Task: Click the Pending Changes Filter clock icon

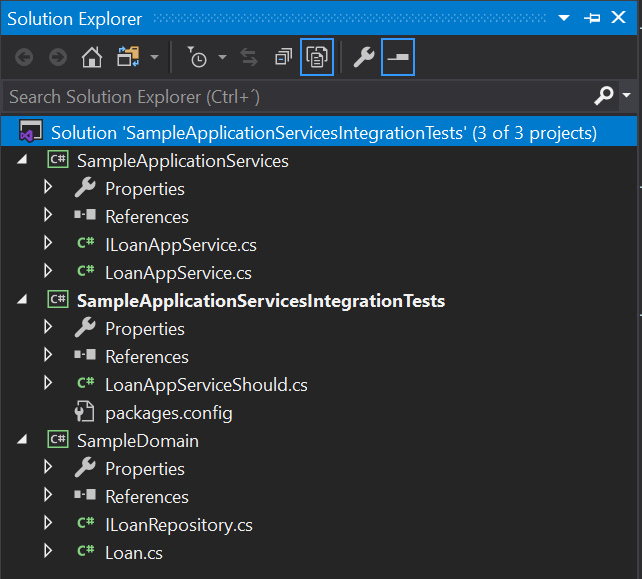Action: [198, 58]
